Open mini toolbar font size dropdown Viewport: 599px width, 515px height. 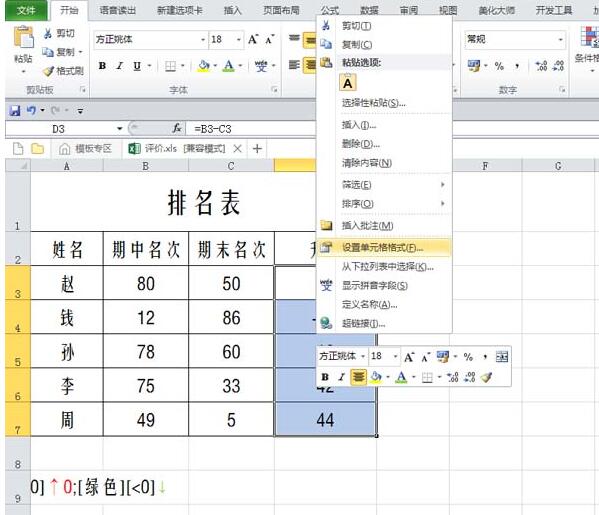(395, 356)
